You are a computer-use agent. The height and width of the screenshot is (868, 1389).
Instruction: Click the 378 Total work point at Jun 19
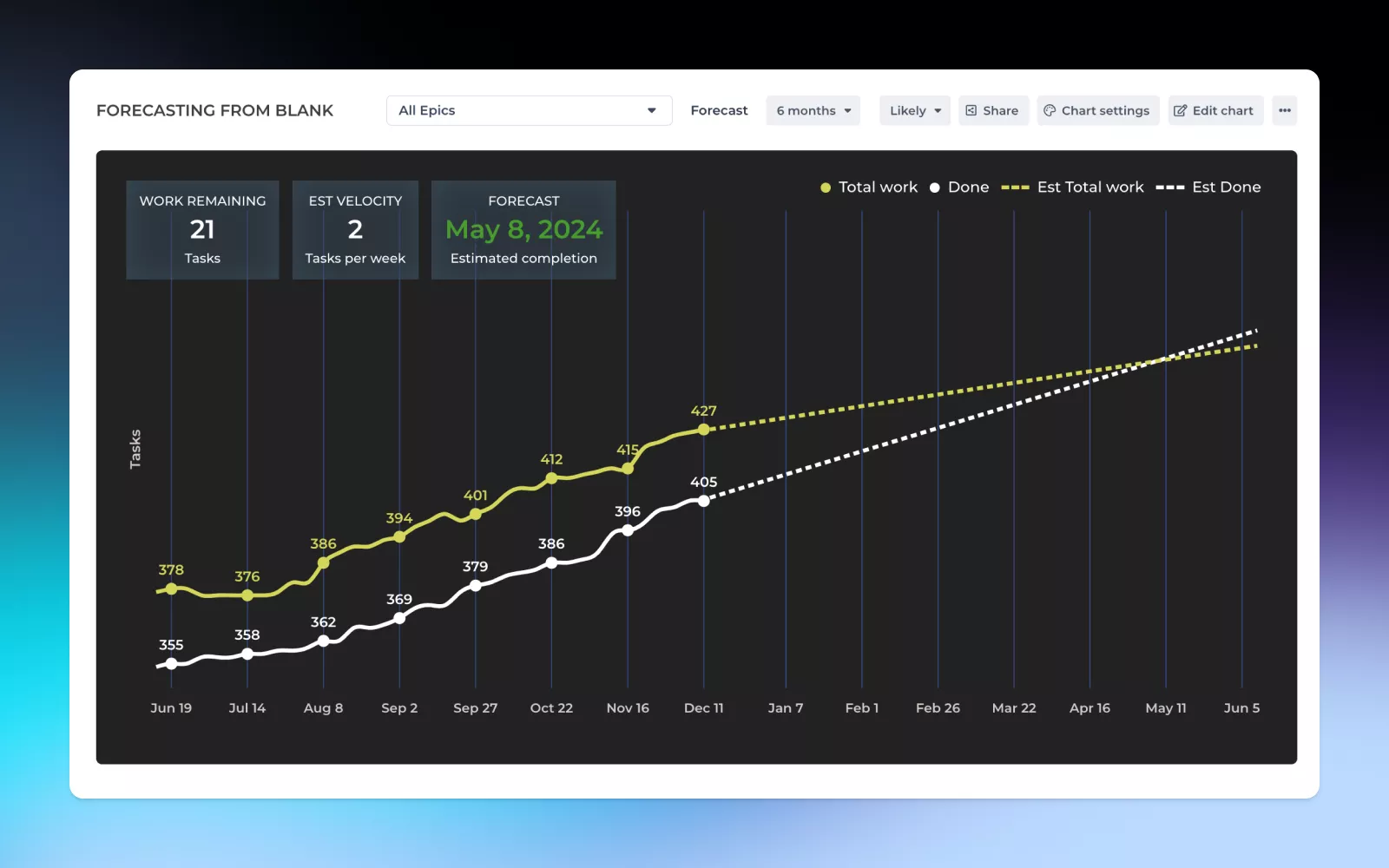(x=171, y=589)
